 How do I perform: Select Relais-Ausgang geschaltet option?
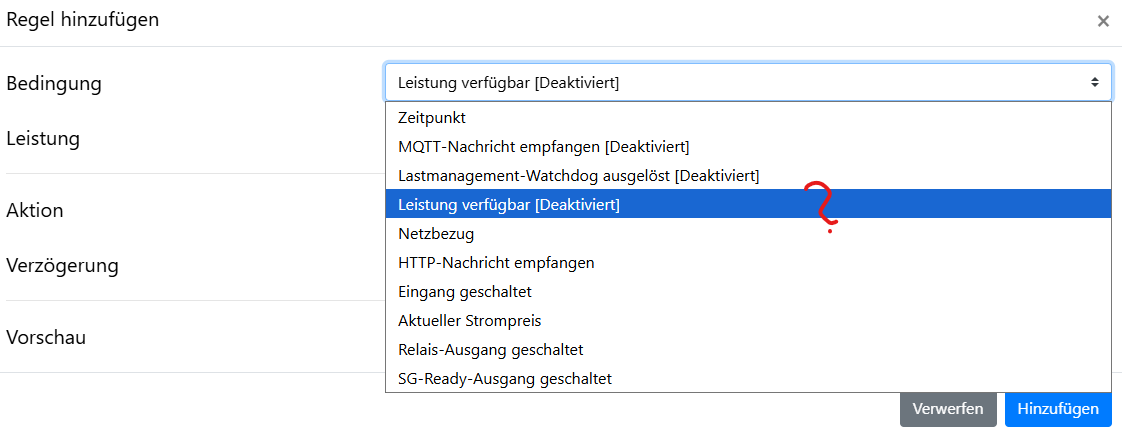click(490, 350)
